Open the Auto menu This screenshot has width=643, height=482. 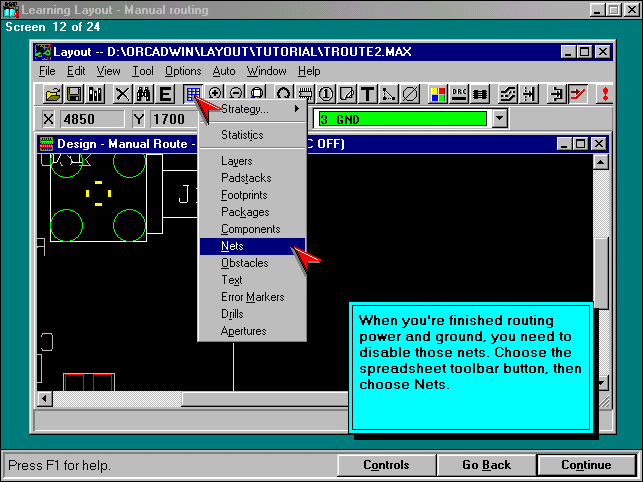pyautogui.click(x=224, y=71)
